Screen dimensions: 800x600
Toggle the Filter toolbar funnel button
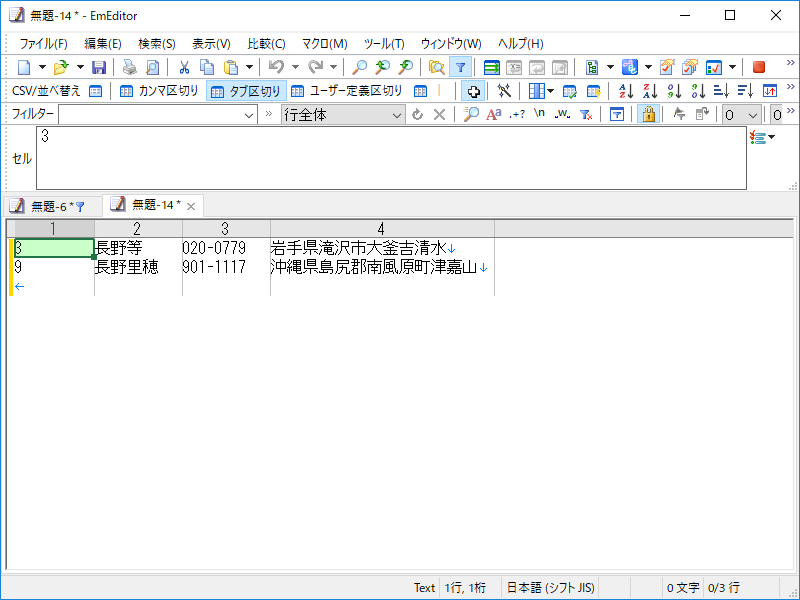click(x=460, y=67)
